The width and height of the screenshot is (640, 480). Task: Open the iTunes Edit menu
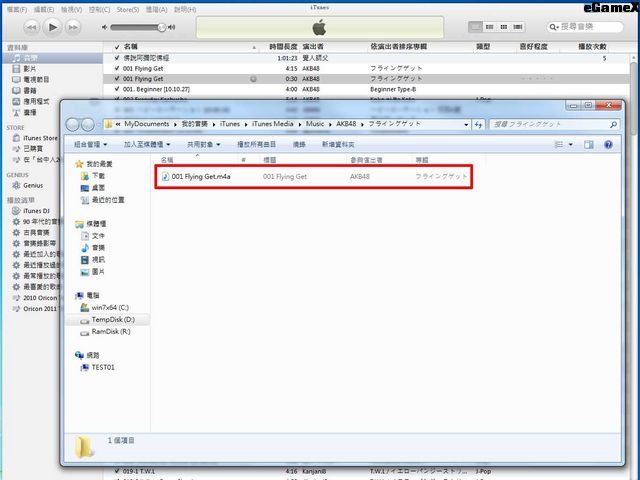[x=44, y=9]
